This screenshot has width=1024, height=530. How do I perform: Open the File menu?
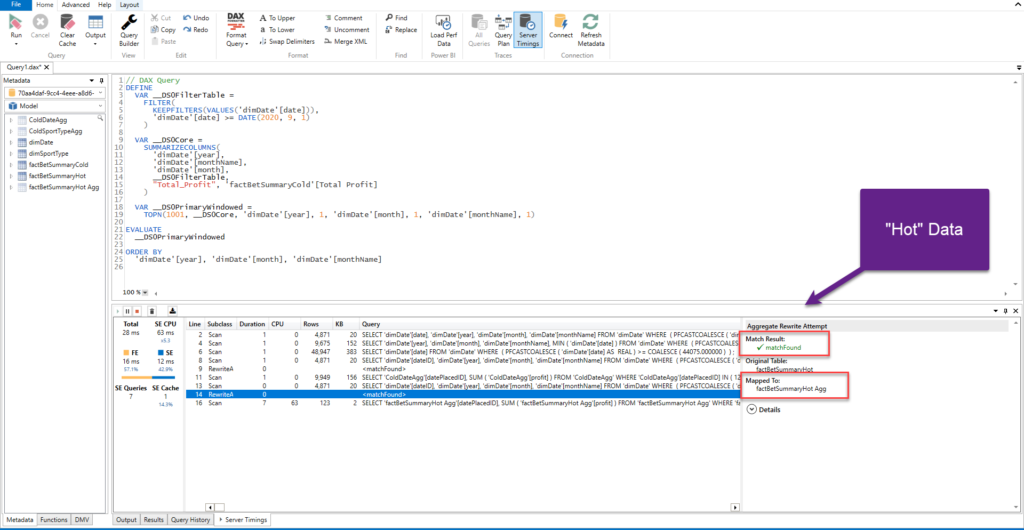(x=16, y=5)
